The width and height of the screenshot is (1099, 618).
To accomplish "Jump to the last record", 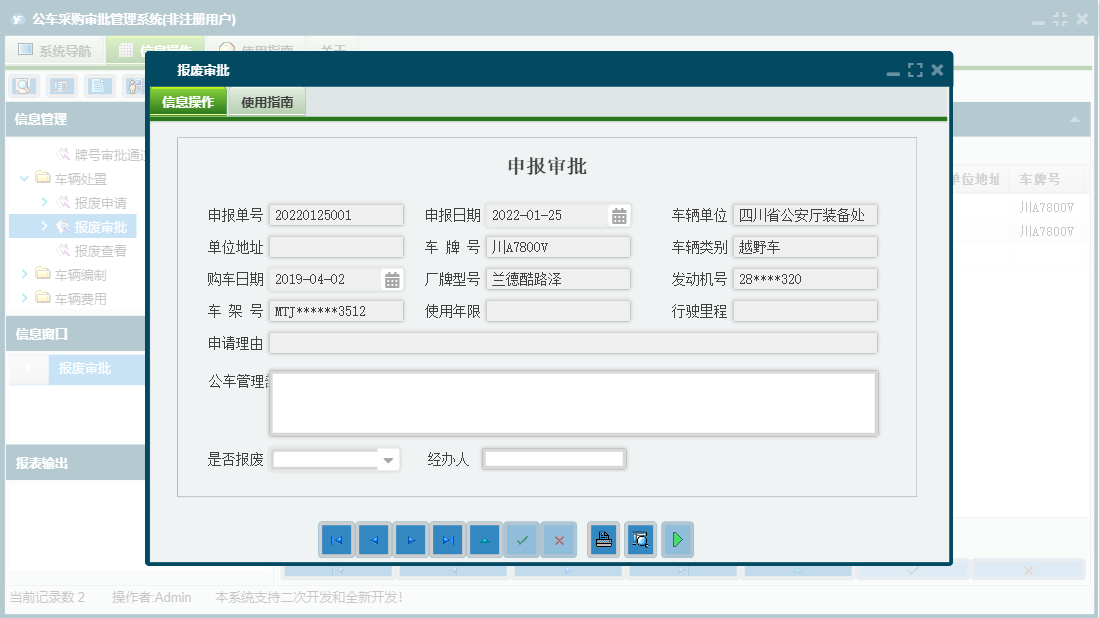I will coord(447,539).
